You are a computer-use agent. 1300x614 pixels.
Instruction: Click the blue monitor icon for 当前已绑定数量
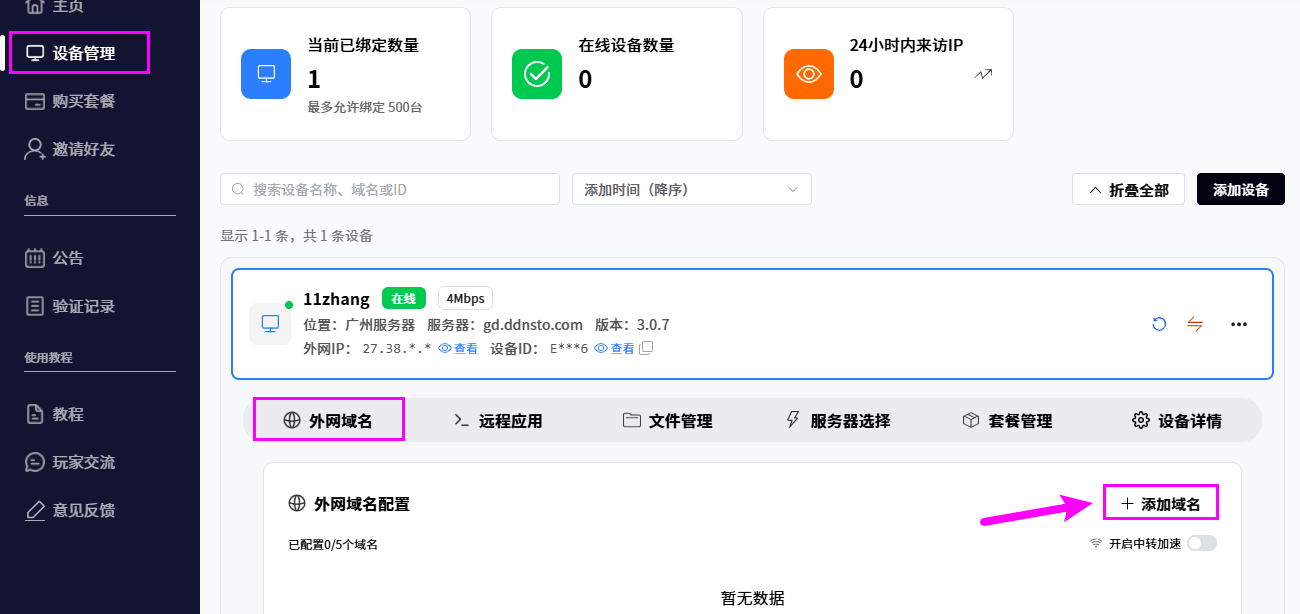[266, 74]
